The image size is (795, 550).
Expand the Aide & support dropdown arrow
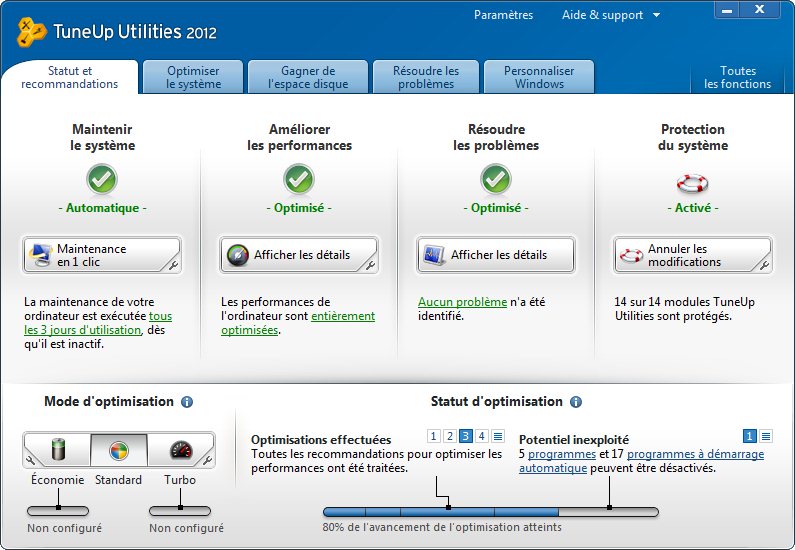[x=657, y=15]
